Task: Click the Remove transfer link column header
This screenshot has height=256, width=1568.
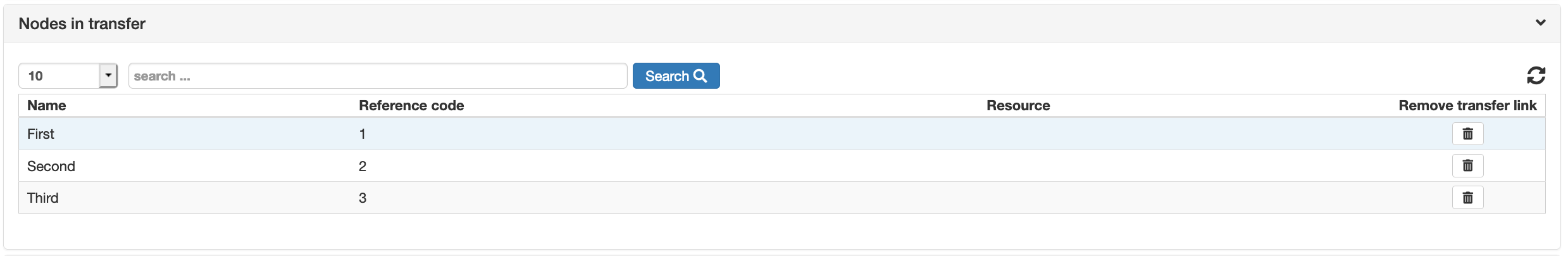Action: (1467, 105)
